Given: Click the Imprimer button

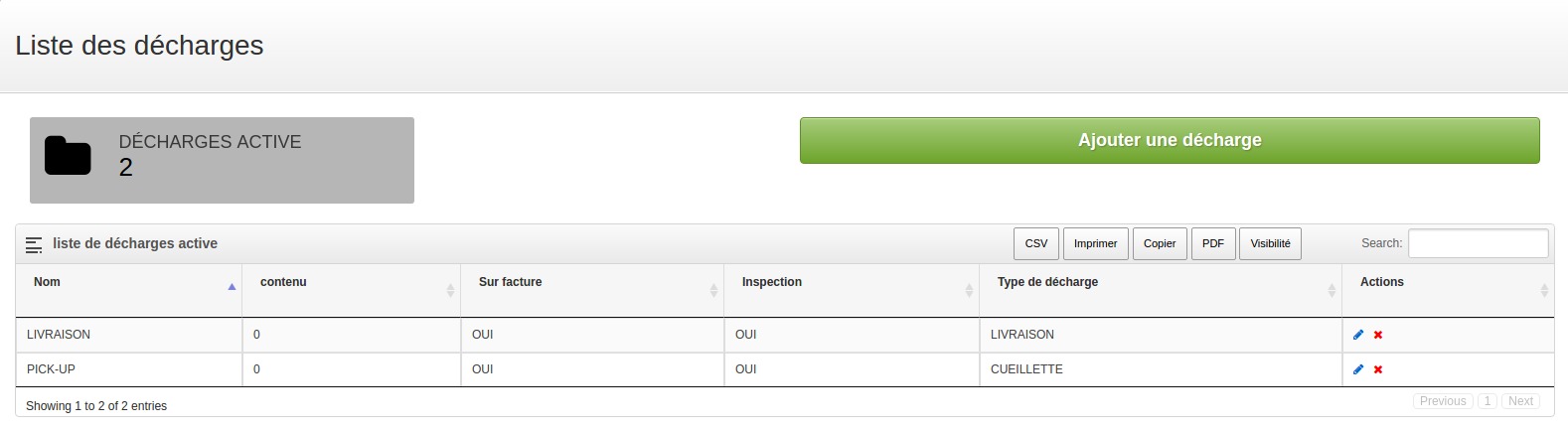Looking at the screenshot, I should [1095, 243].
